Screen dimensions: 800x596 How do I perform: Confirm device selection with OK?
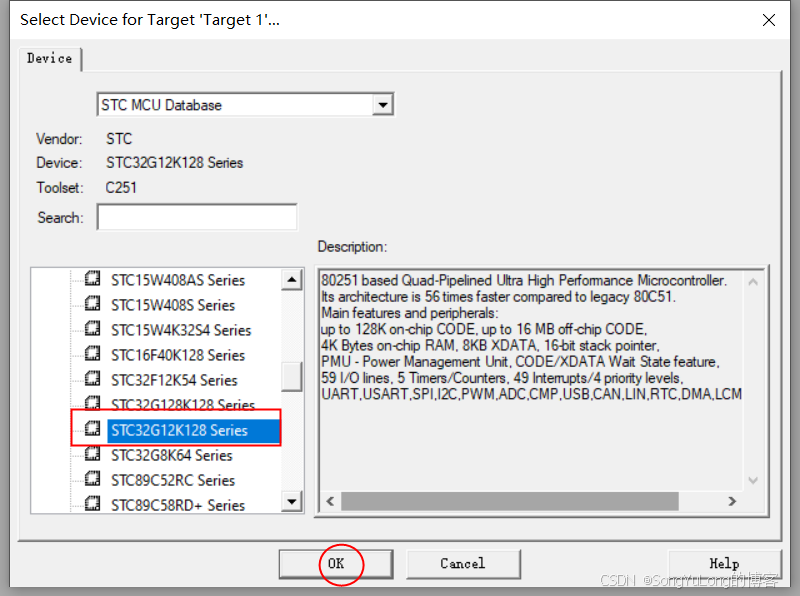pyautogui.click(x=336, y=564)
